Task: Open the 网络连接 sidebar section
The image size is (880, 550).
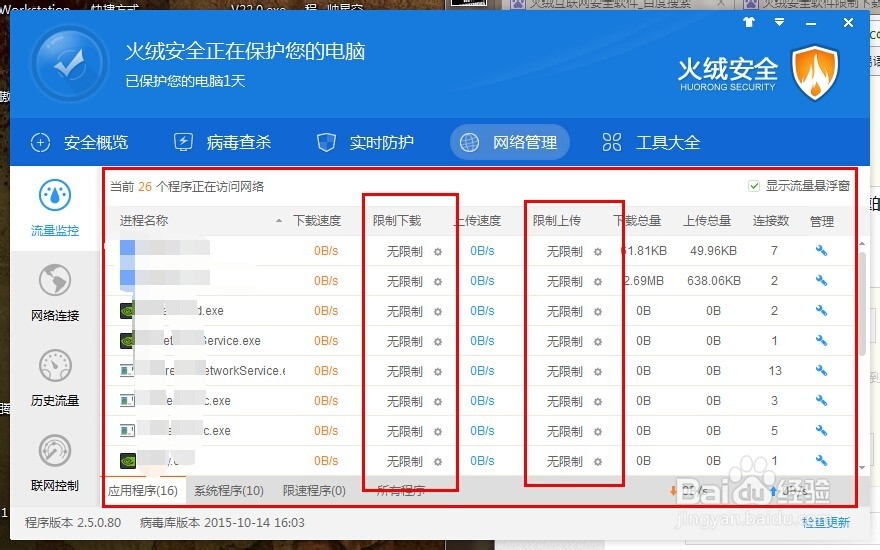Action: pyautogui.click(x=54, y=292)
